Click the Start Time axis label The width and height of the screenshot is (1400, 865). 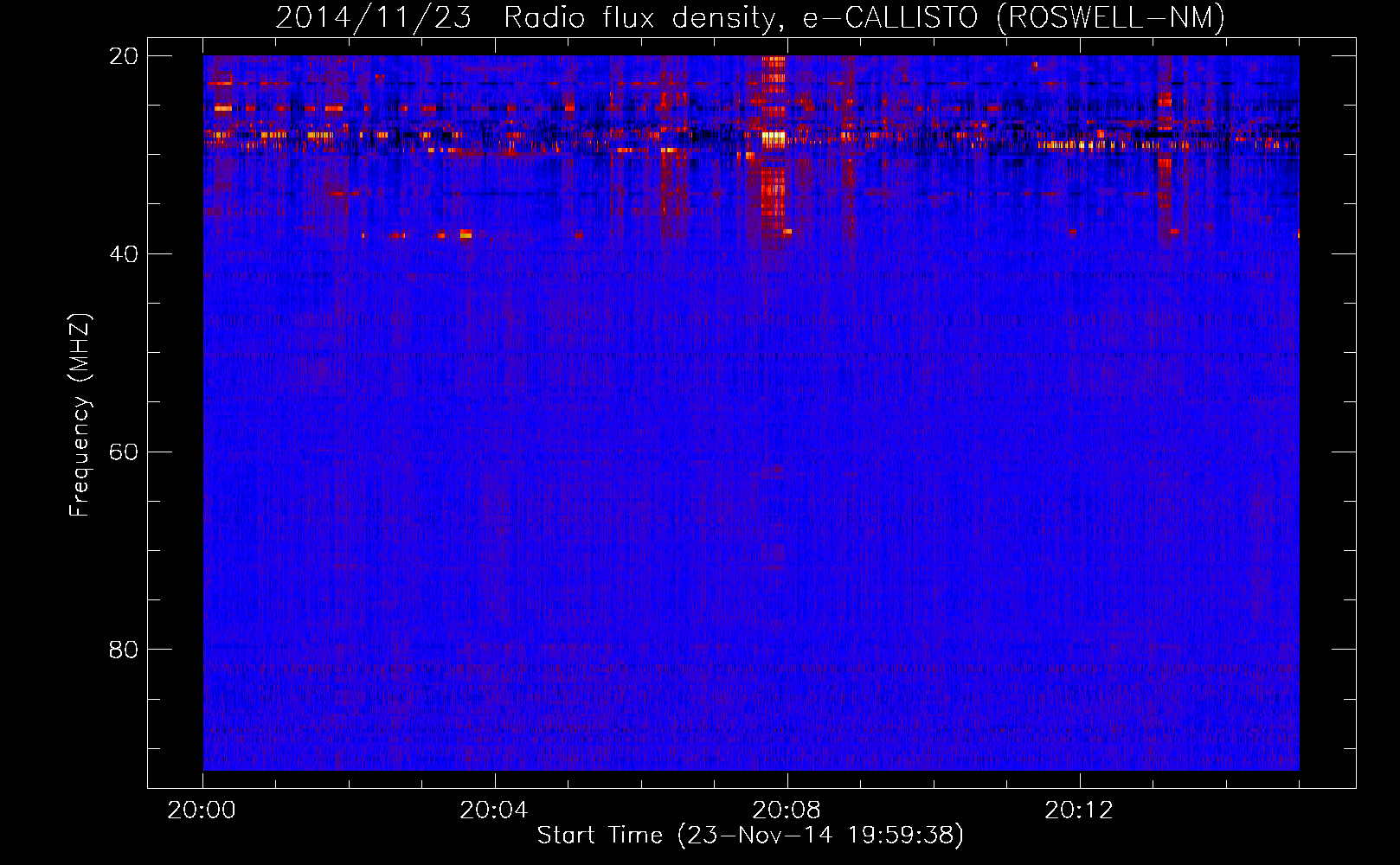[x=750, y=836]
